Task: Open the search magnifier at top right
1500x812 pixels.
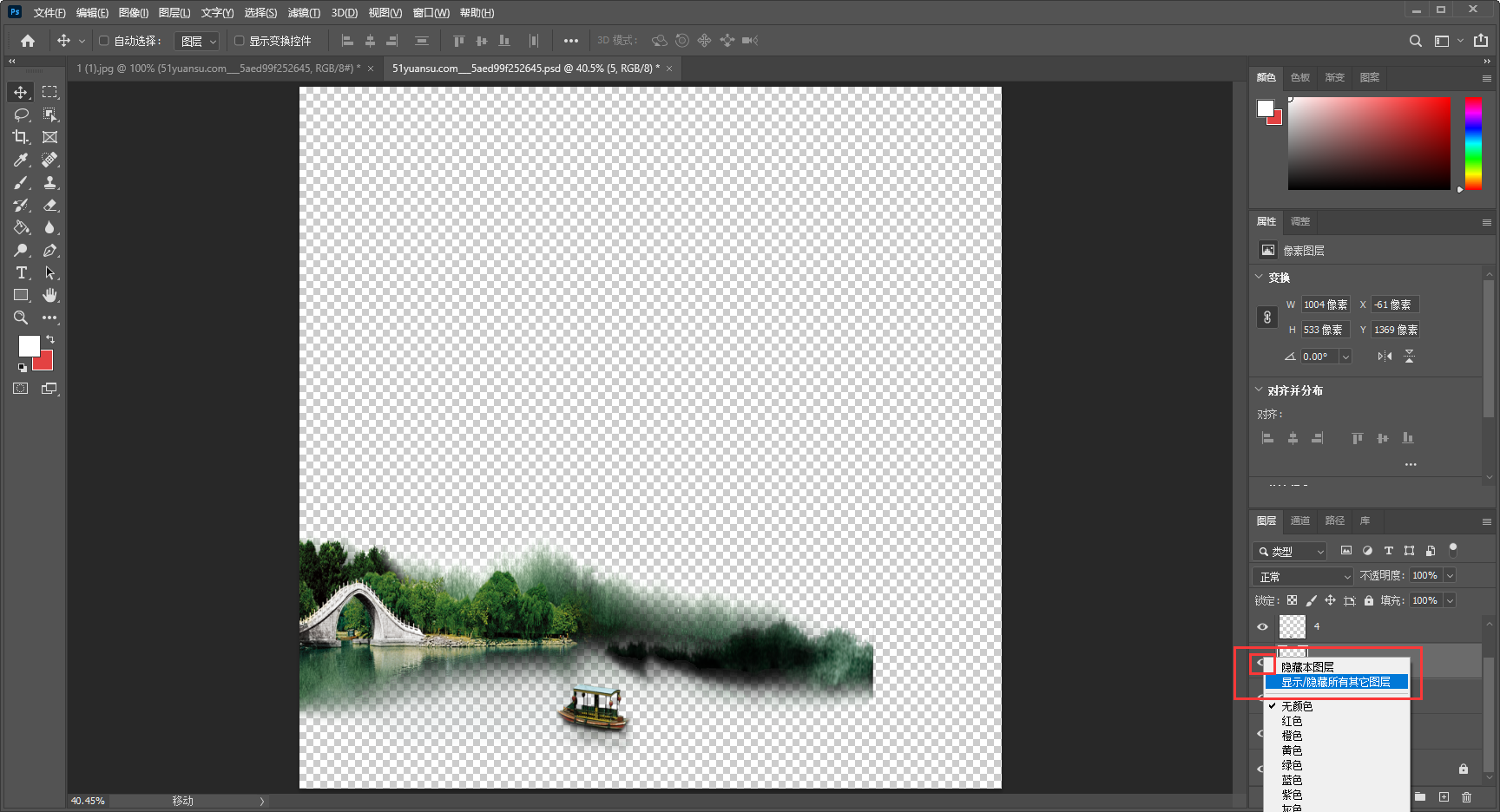Action: [1416, 41]
